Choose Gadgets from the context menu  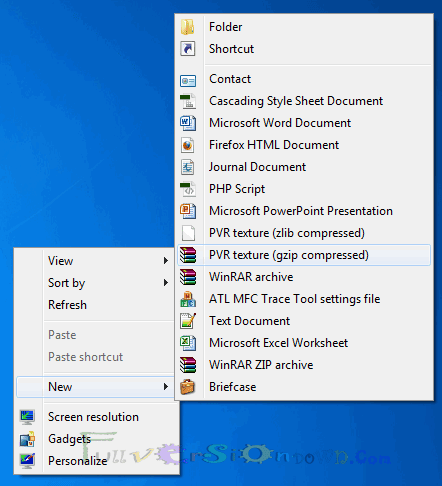(97, 439)
